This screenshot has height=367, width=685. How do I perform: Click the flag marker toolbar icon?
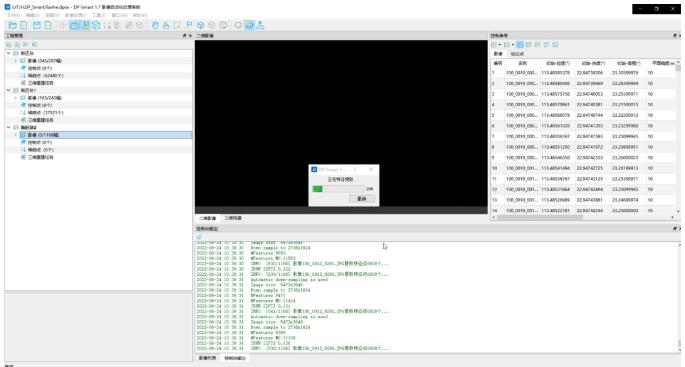tap(189, 25)
